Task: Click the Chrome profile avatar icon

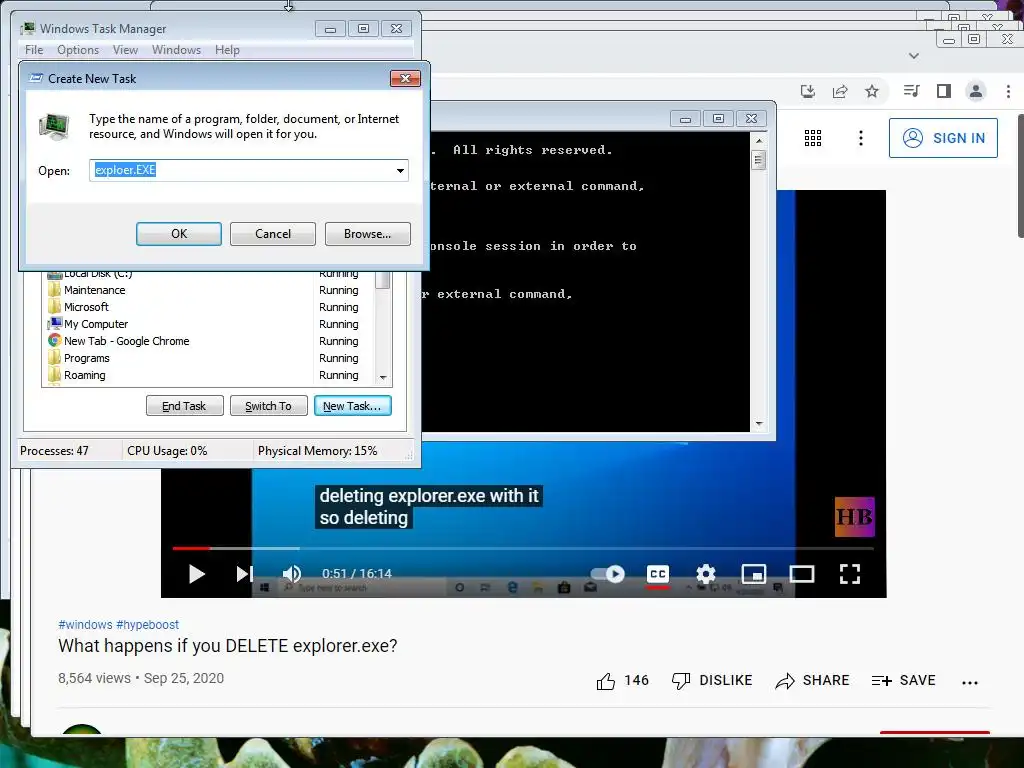Action: (x=976, y=91)
